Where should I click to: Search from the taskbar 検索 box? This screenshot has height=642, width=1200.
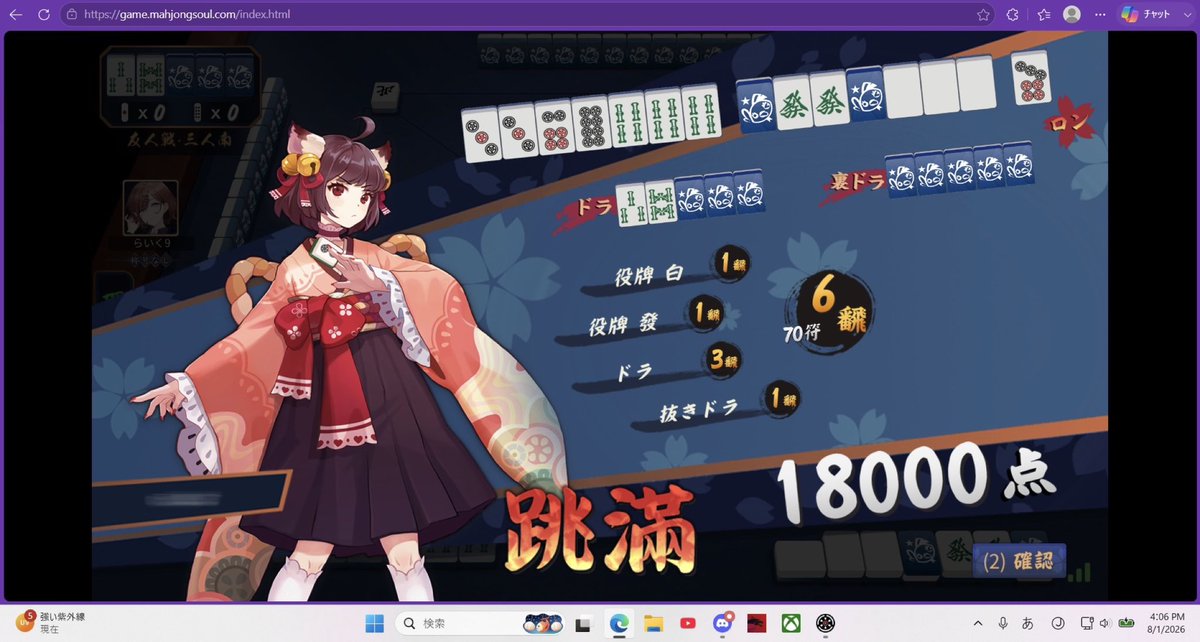[480, 623]
